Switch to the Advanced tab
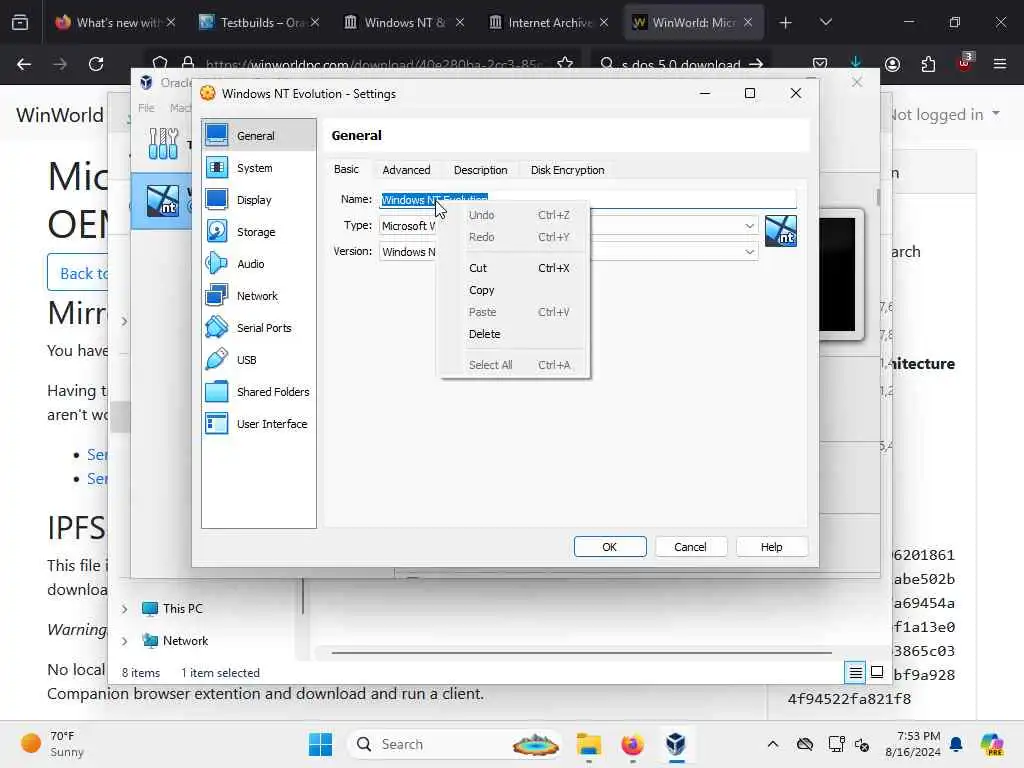This screenshot has height=768, width=1024. (406, 170)
